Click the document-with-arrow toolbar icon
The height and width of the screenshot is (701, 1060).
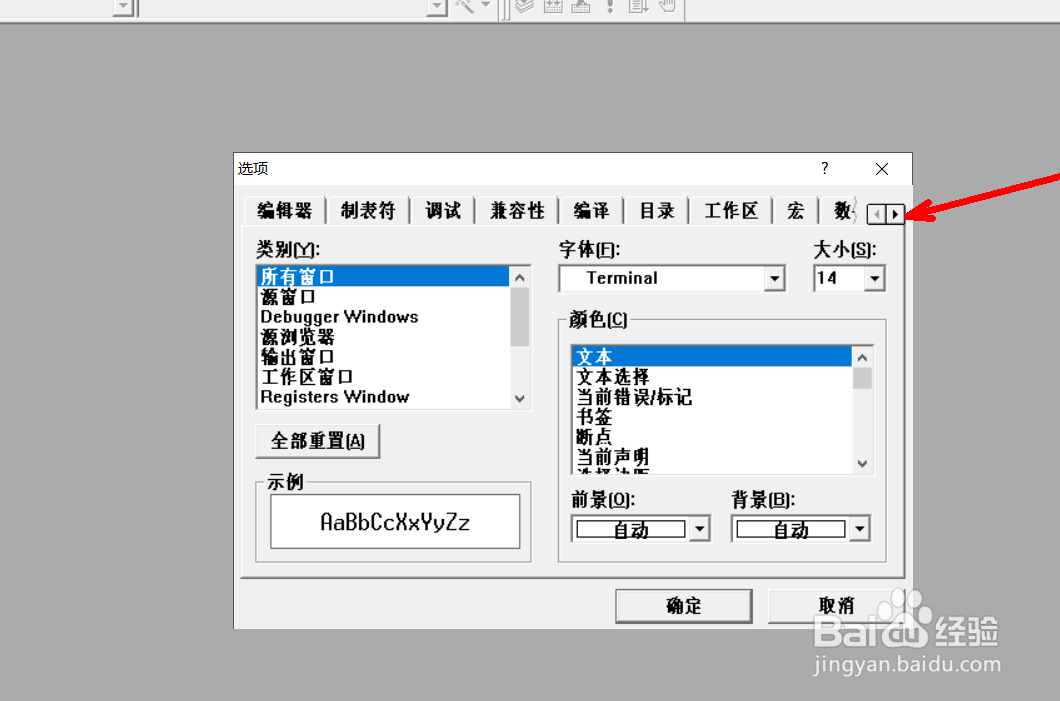[640, 9]
